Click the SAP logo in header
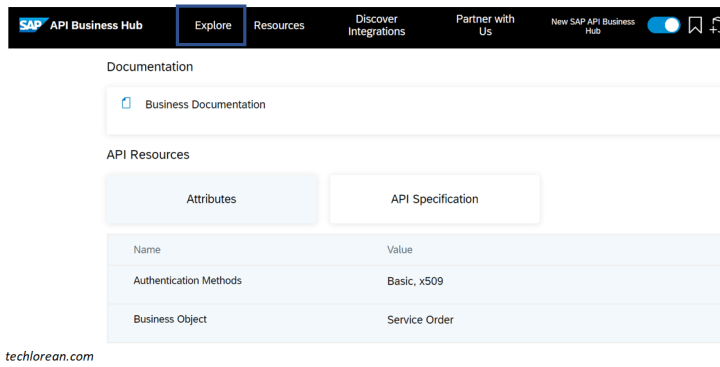Image resolution: width=720 pixels, height=367 pixels. click(x=34, y=25)
